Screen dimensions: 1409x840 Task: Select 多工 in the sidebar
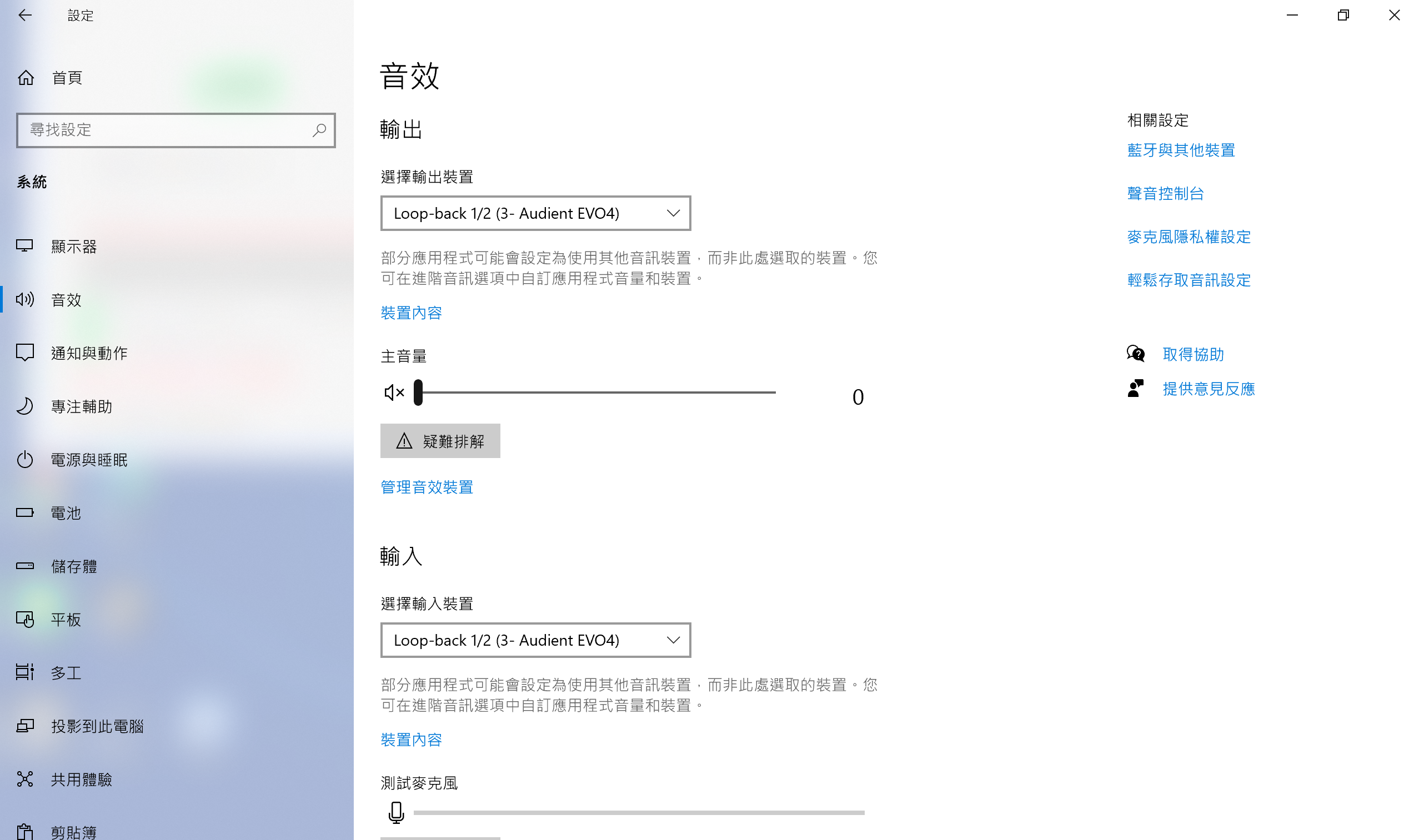[177, 672]
